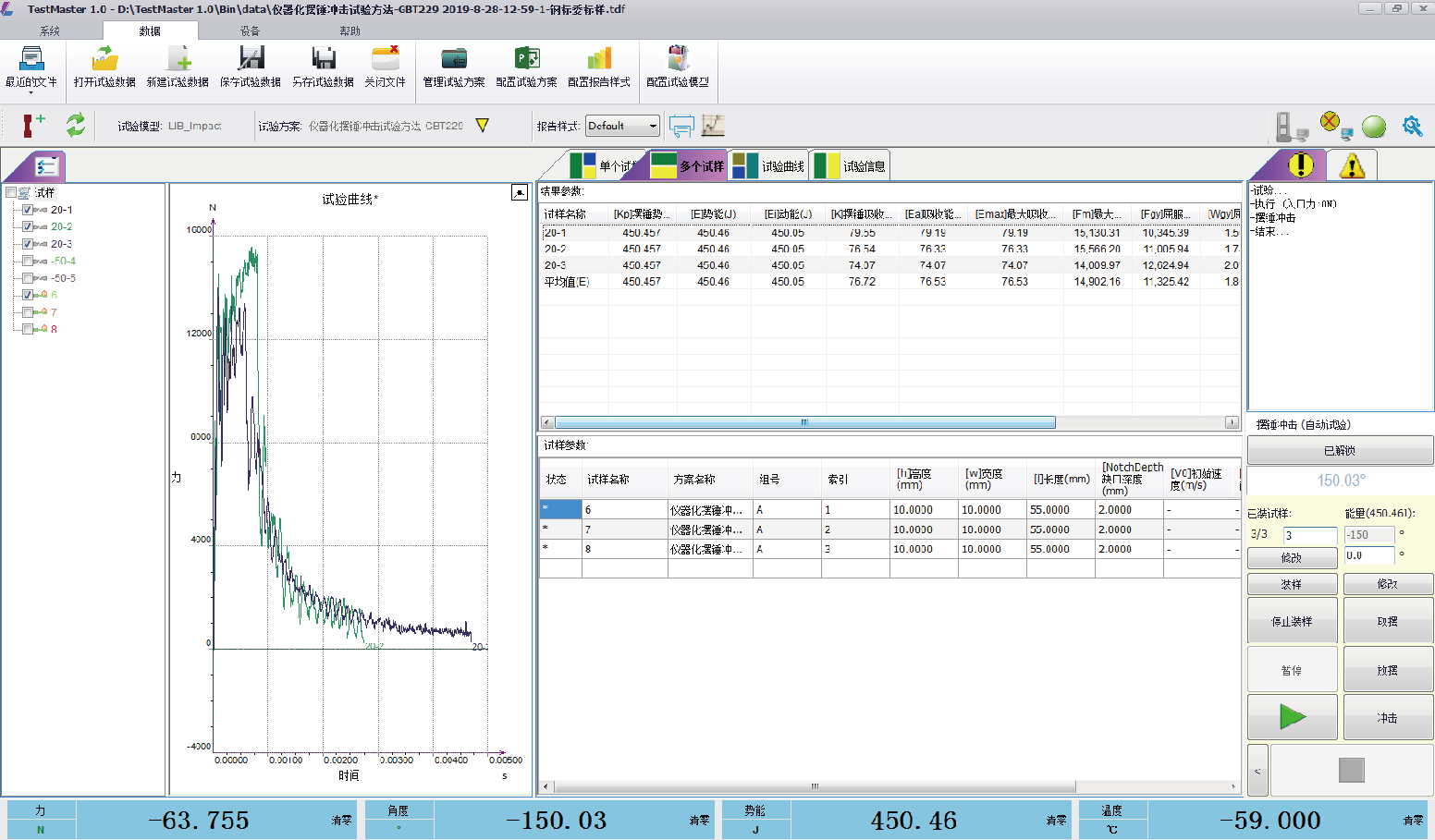Click the printer icon beside report style
Viewport: 1435px width, 840px height.
tap(681, 126)
